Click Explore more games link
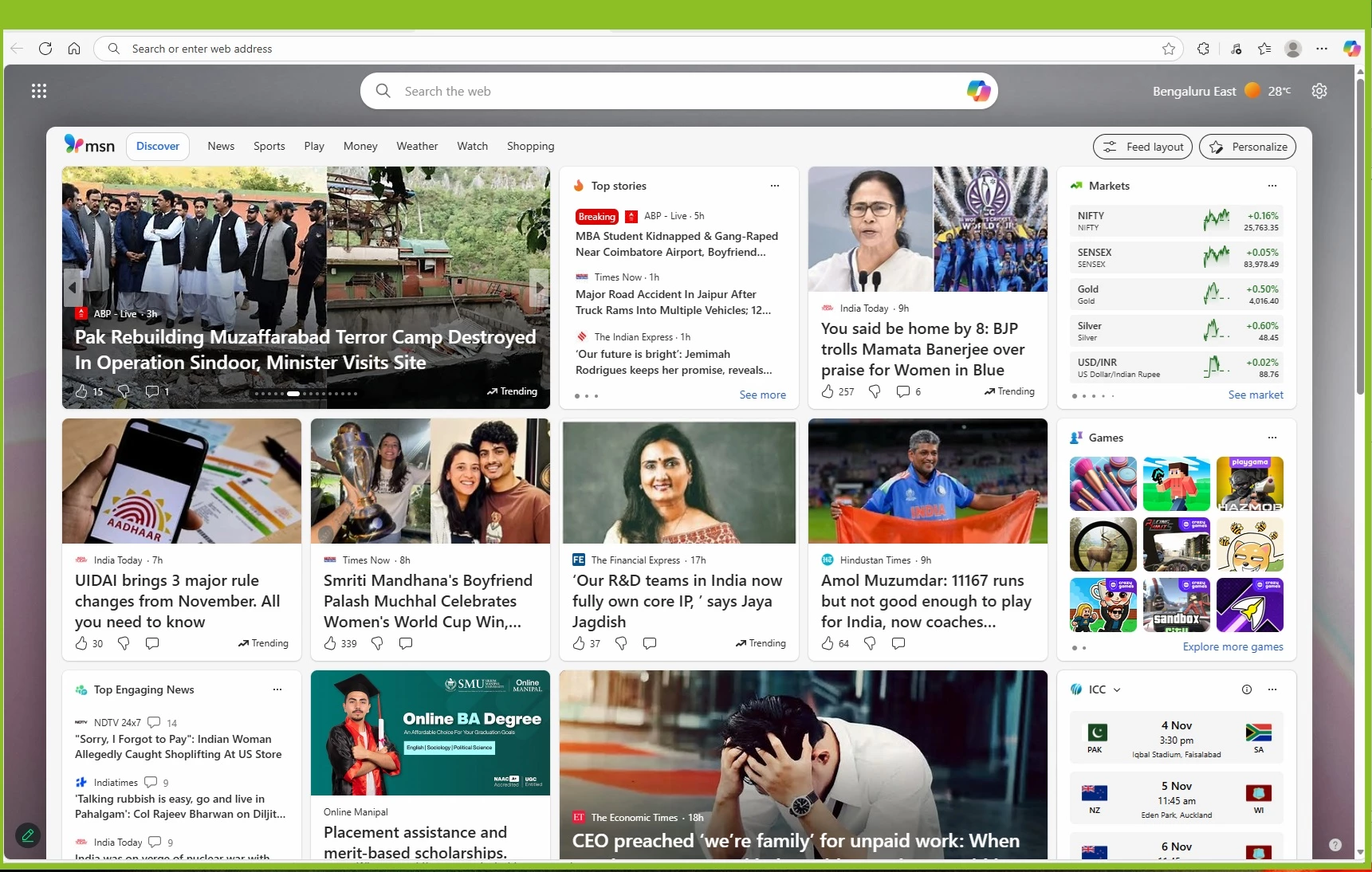The height and width of the screenshot is (872, 1372). point(1233,646)
